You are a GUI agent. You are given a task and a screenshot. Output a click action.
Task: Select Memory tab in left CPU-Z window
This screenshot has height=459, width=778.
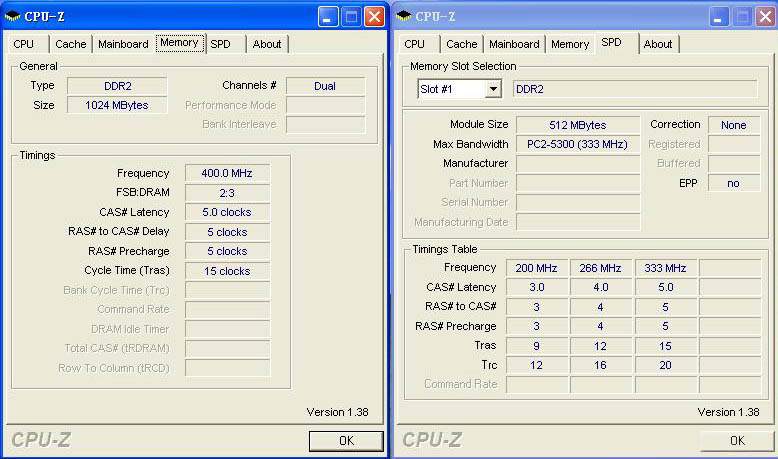click(180, 43)
